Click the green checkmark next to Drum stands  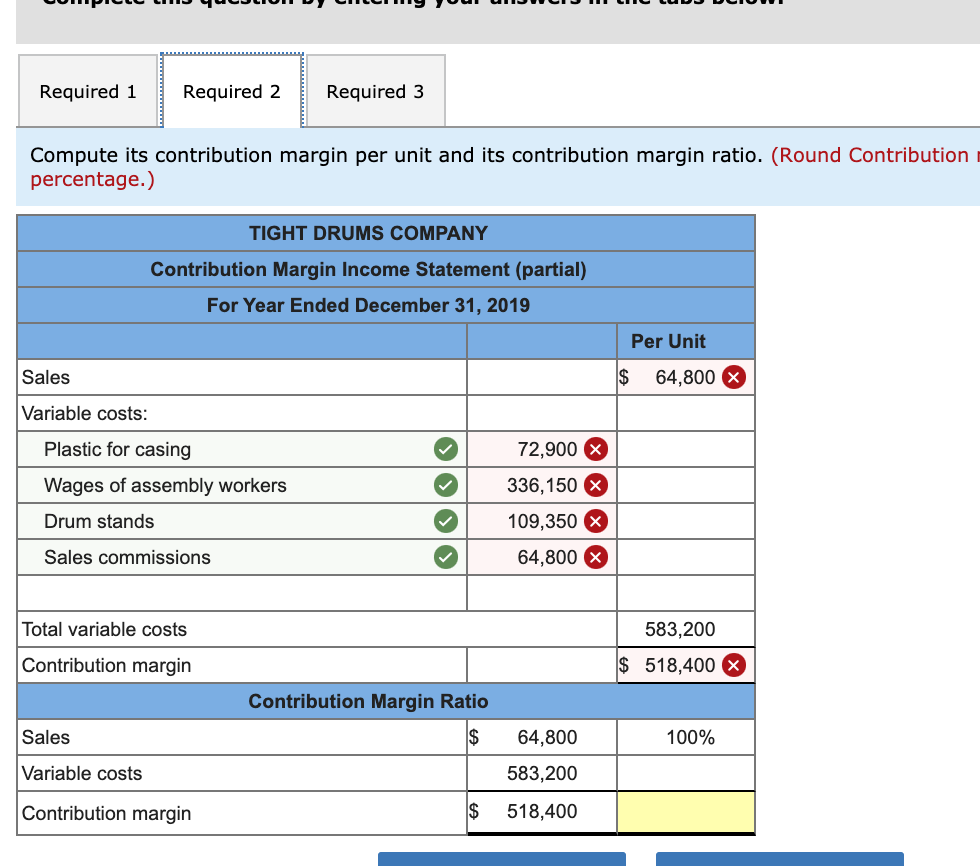(445, 521)
